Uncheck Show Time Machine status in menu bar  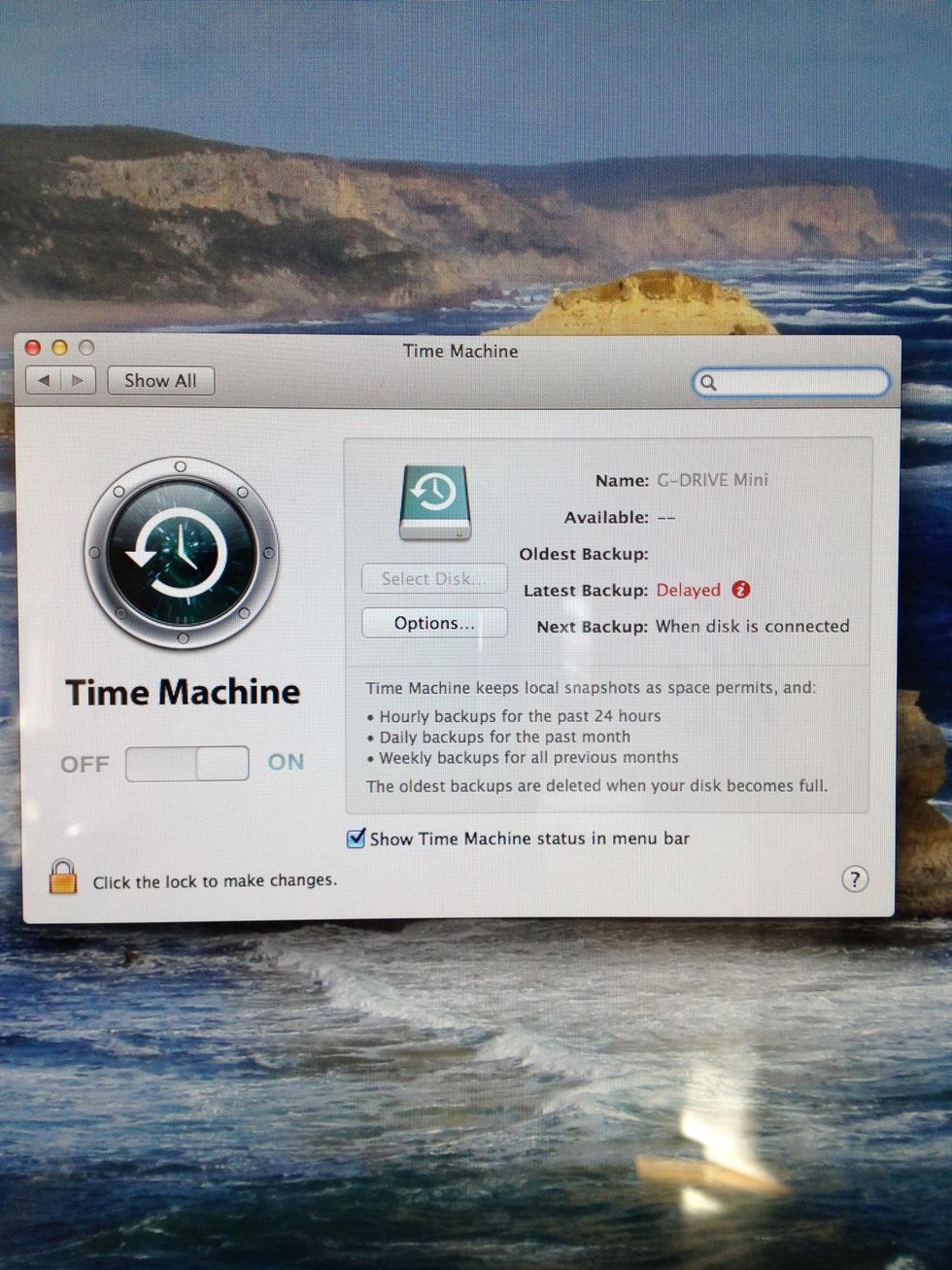(357, 838)
